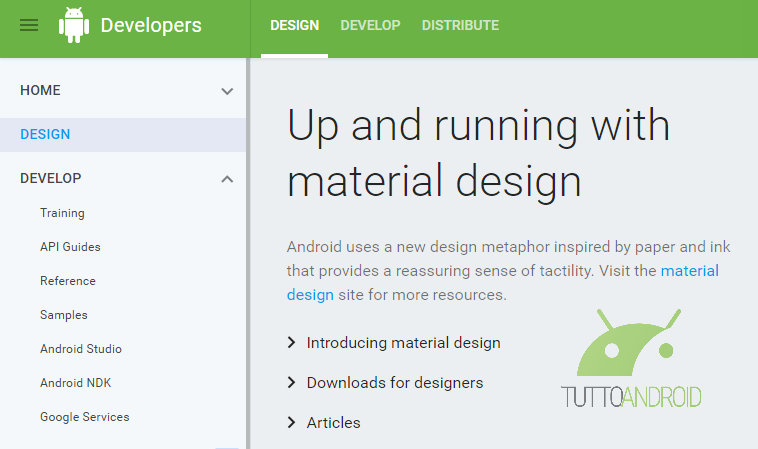Expand arrow beside Downloads for designers
The width and height of the screenshot is (758, 449).
tap(291, 383)
